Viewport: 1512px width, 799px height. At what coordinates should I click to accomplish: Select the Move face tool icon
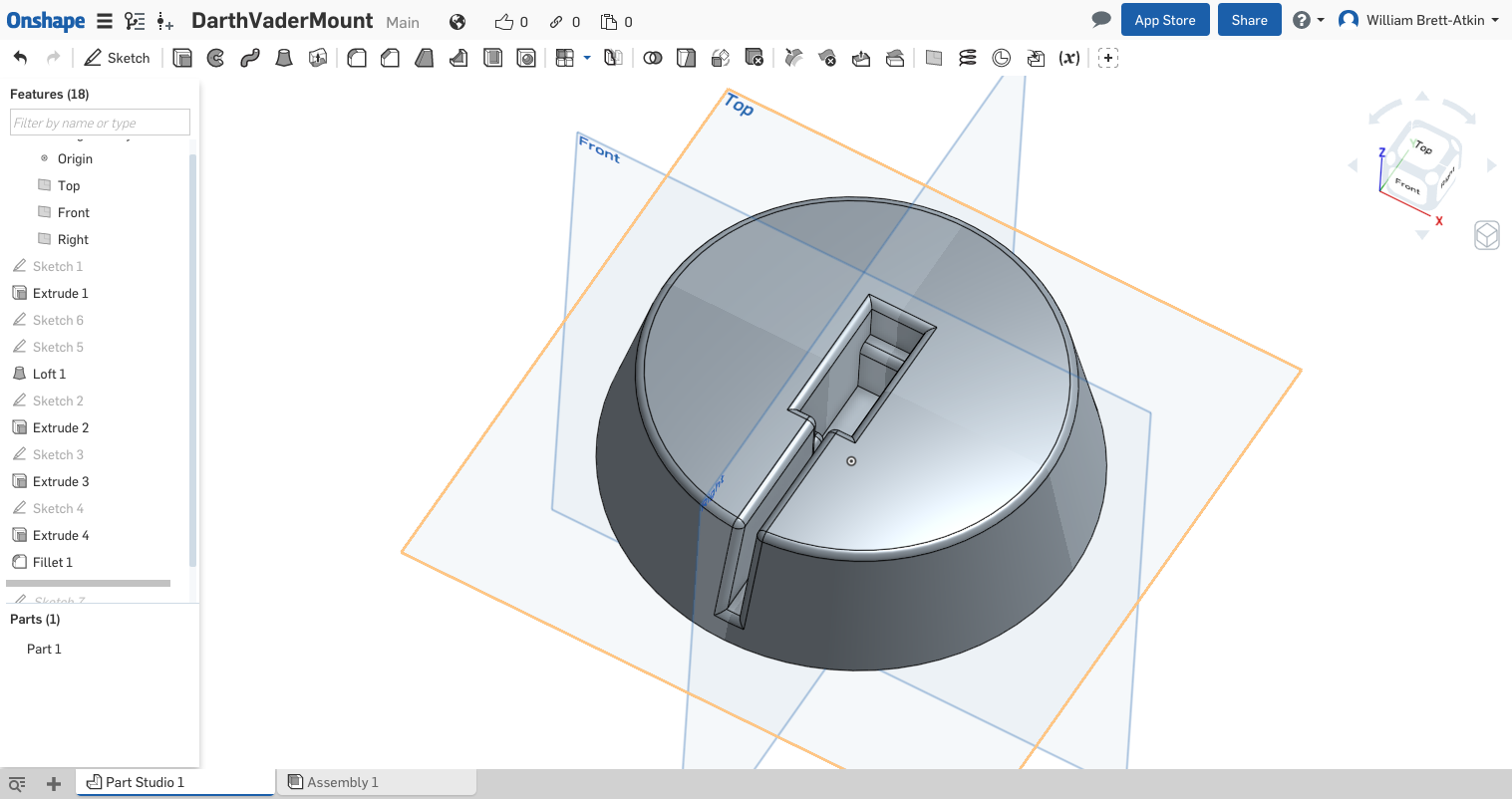861,58
